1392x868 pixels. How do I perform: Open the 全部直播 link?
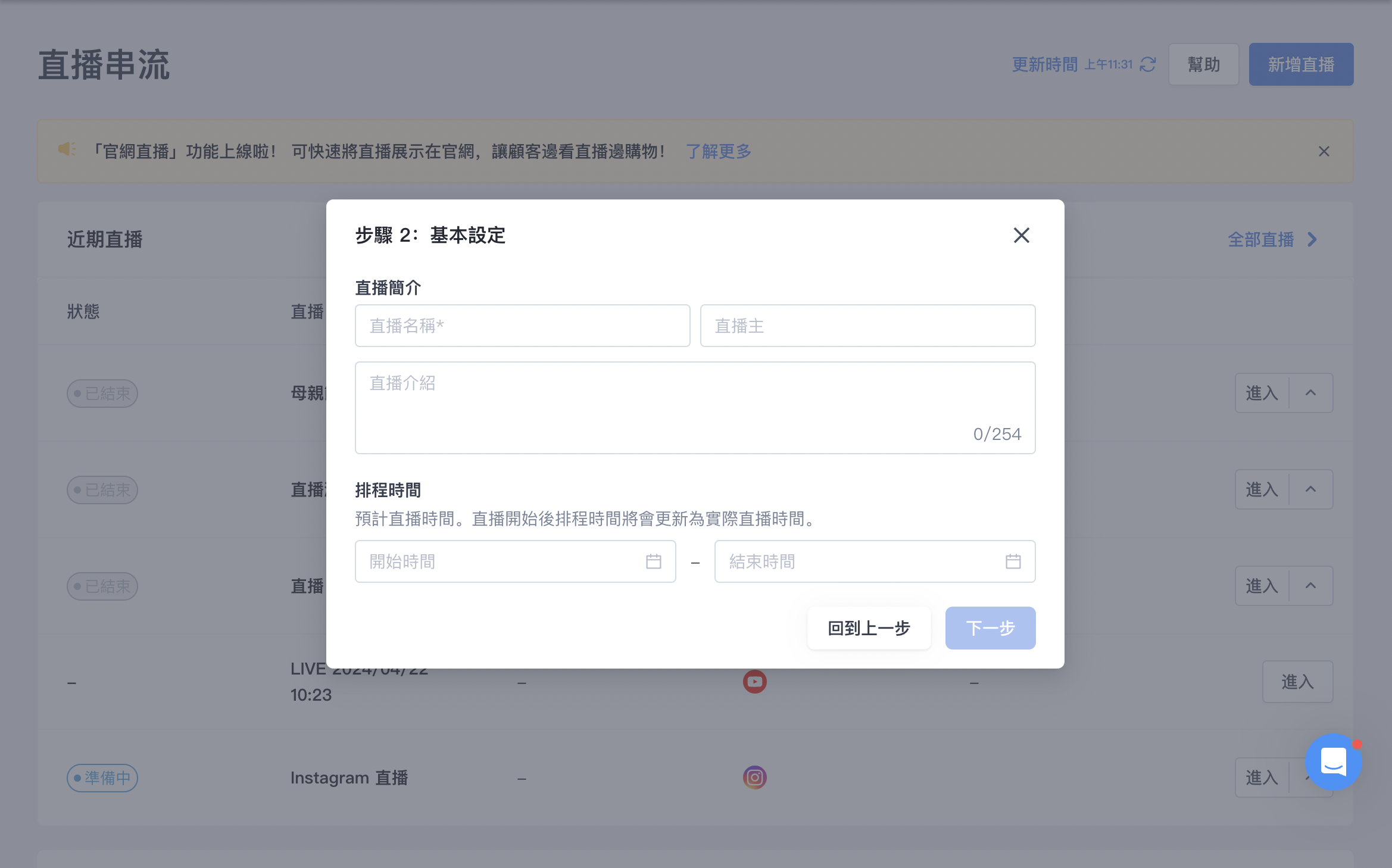(1260, 239)
